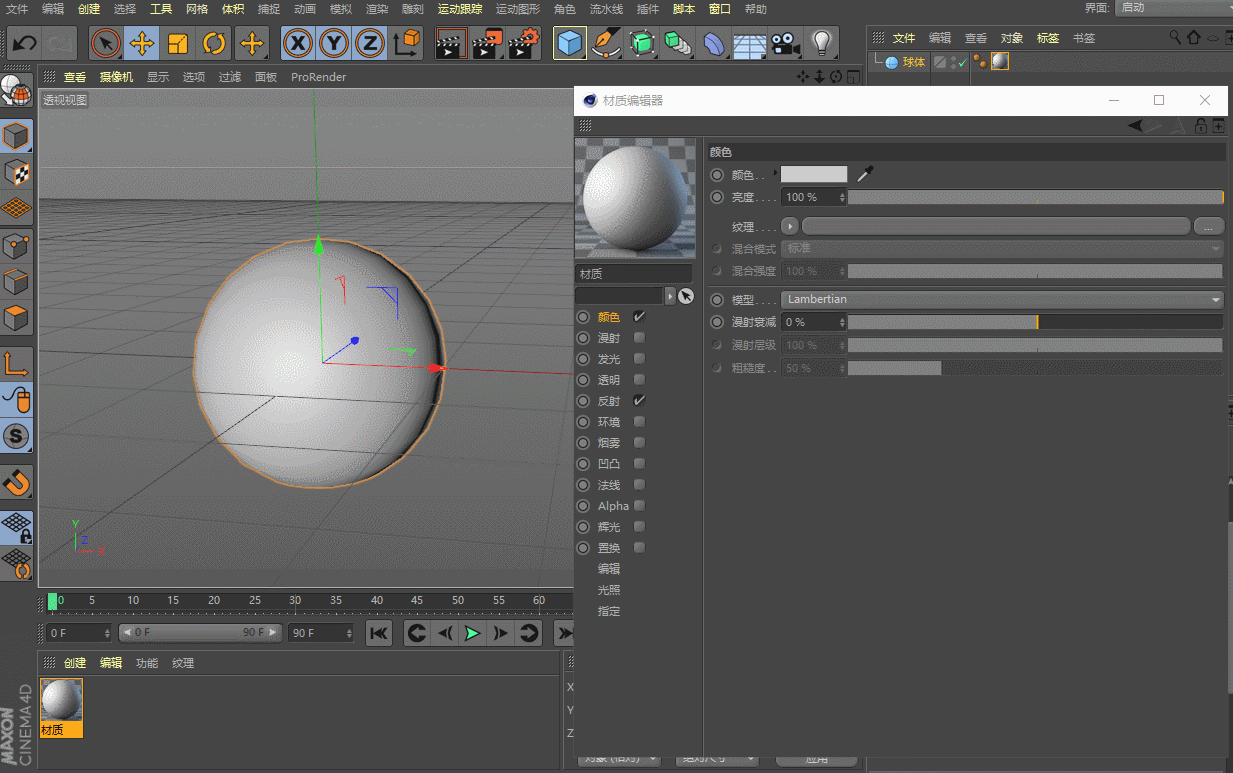Expand the 纹理 arrow button
The width and height of the screenshot is (1233, 773).
click(790, 226)
